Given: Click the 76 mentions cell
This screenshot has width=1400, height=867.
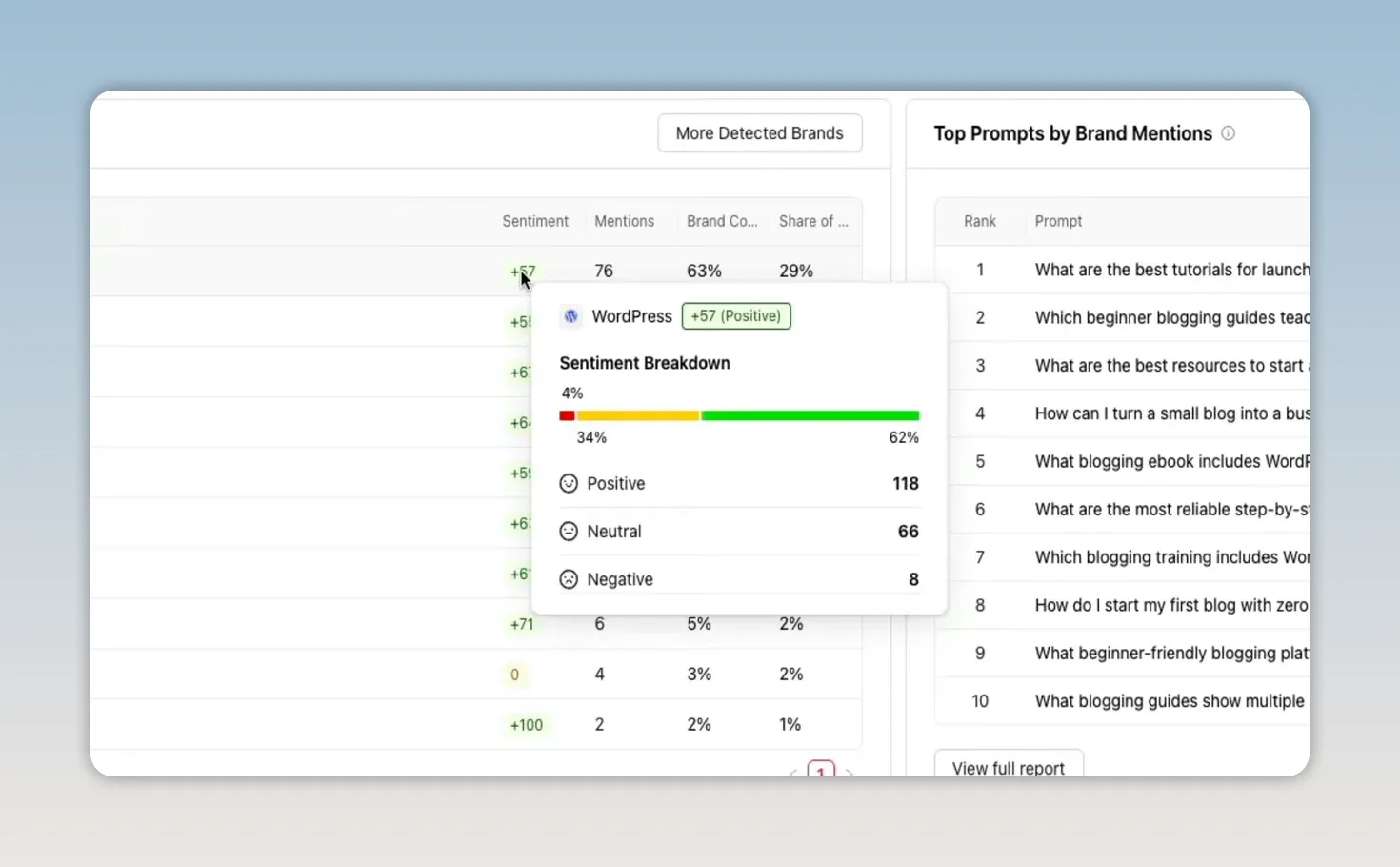Looking at the screenshot, I should tap(604, 271).
